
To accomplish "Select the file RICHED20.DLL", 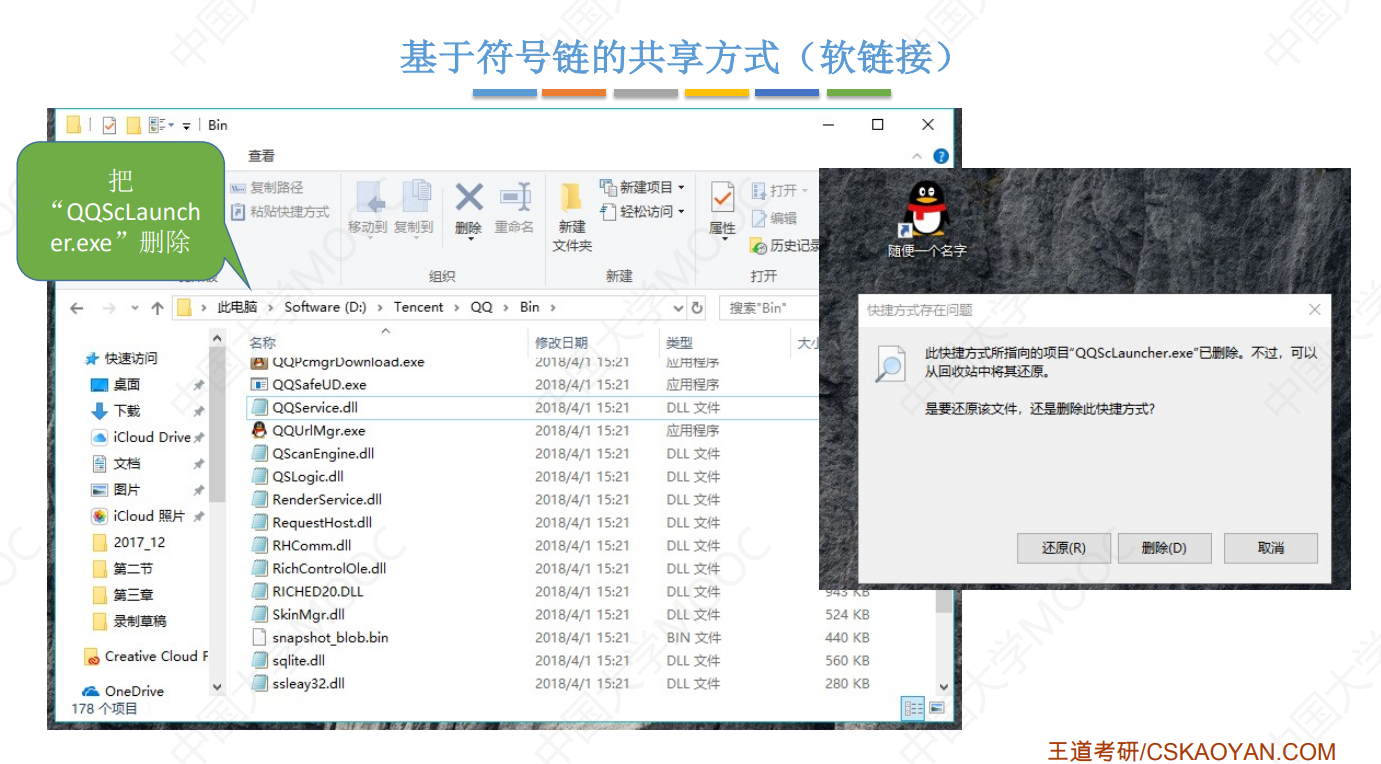I will pos(318,591).
